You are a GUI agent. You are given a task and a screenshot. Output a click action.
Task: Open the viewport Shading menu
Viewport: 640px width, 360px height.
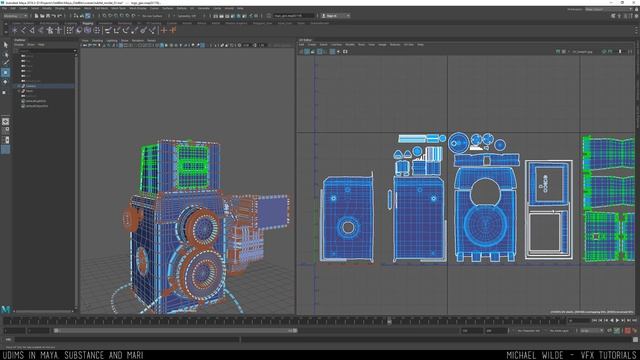[x=97, y=40]
